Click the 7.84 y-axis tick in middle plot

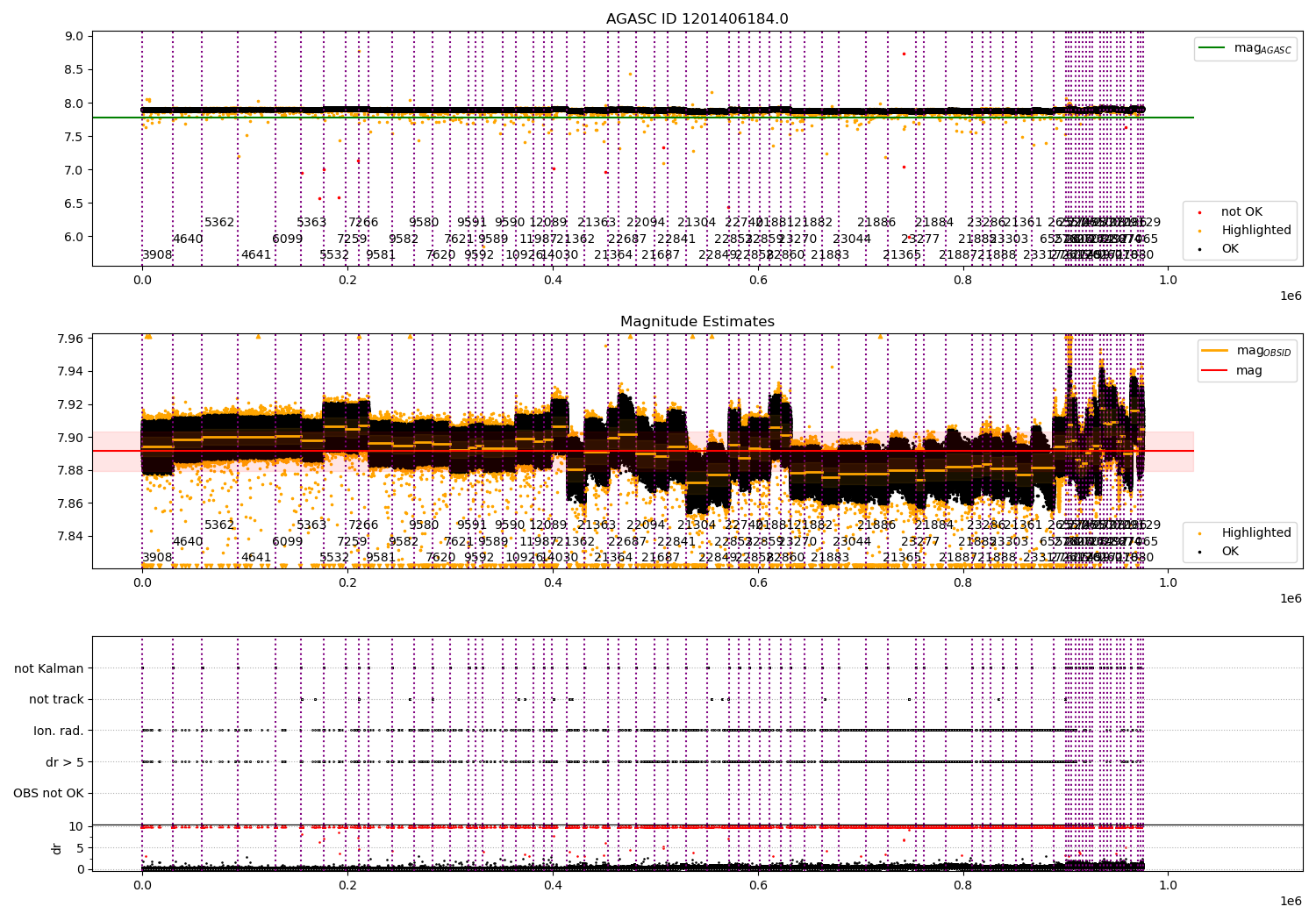click(71, 537)
